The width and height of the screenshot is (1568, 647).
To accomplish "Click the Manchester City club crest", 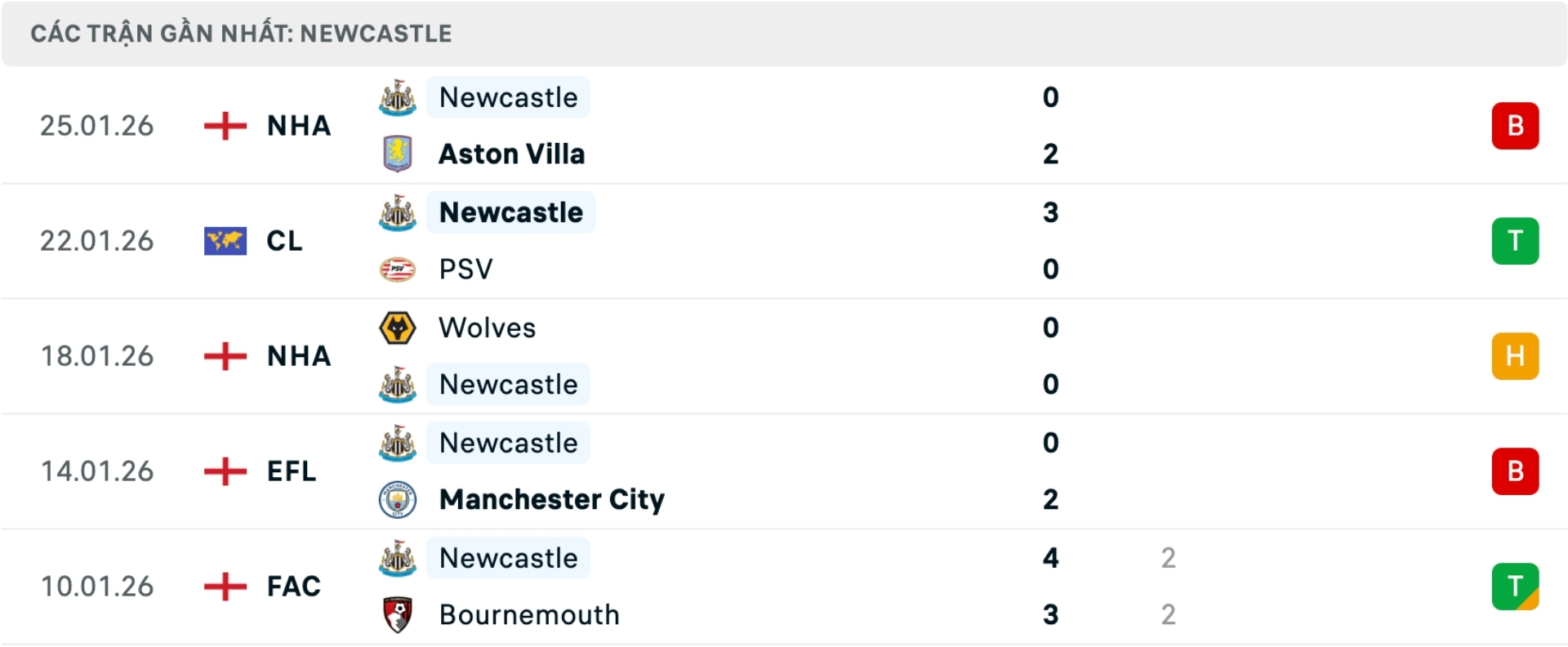I will tap(398, 499).
